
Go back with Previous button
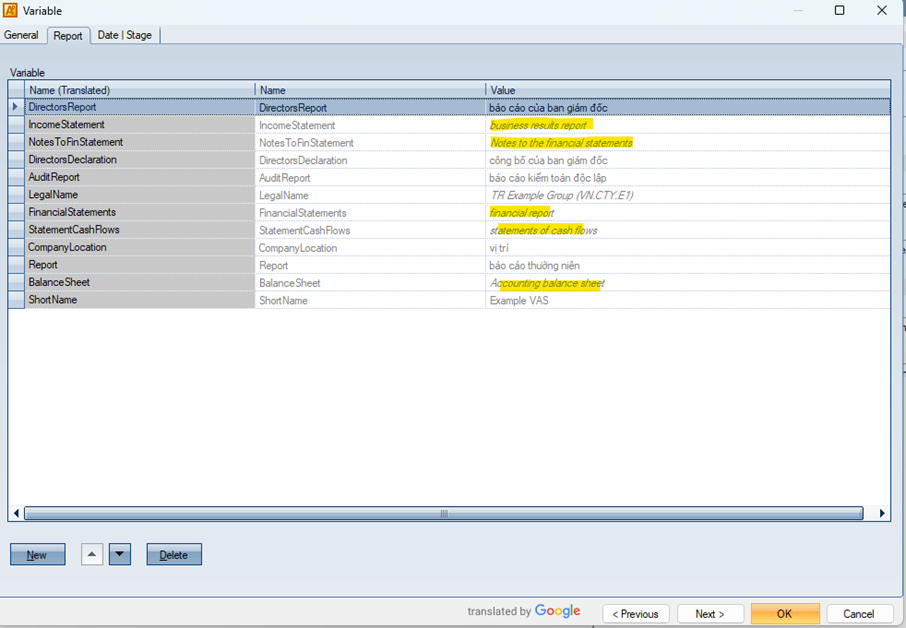click(636, 614)
